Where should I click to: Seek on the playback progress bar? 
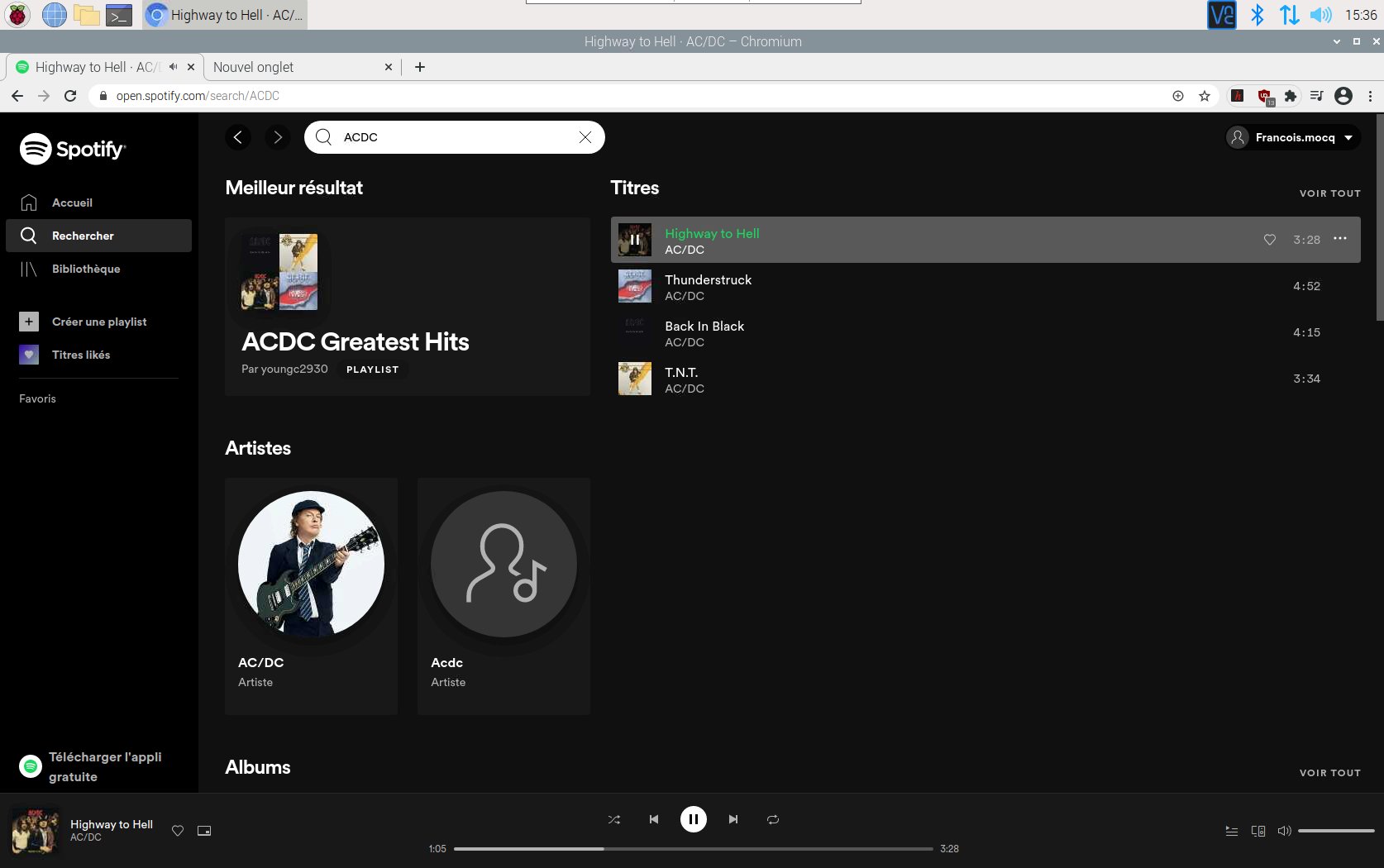pyautogui.click(x=694, y=849)
